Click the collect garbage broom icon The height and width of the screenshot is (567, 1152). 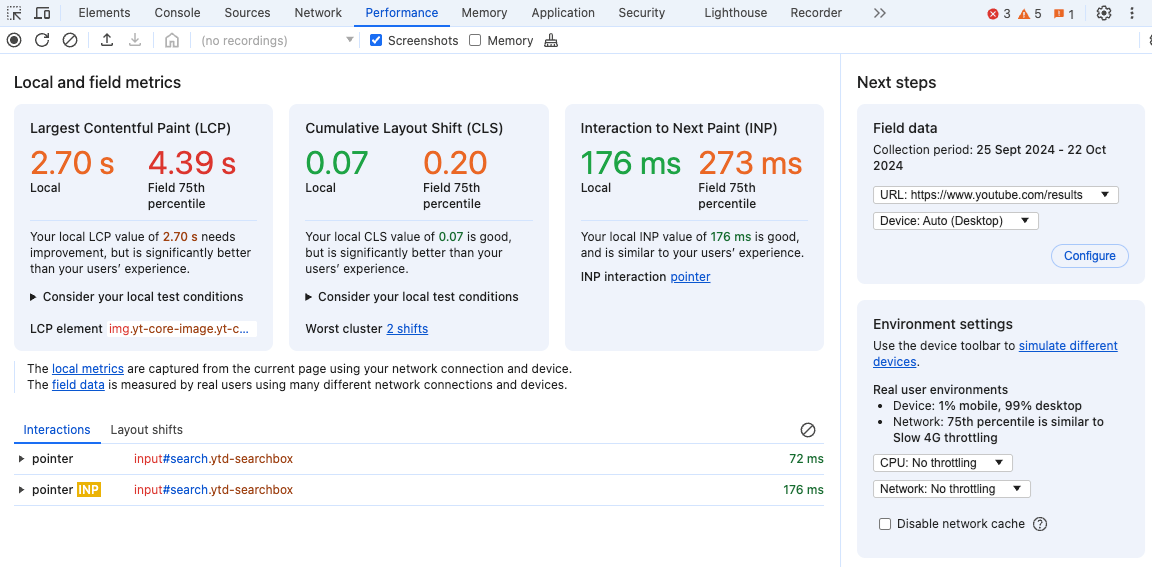tap(551, 40)
